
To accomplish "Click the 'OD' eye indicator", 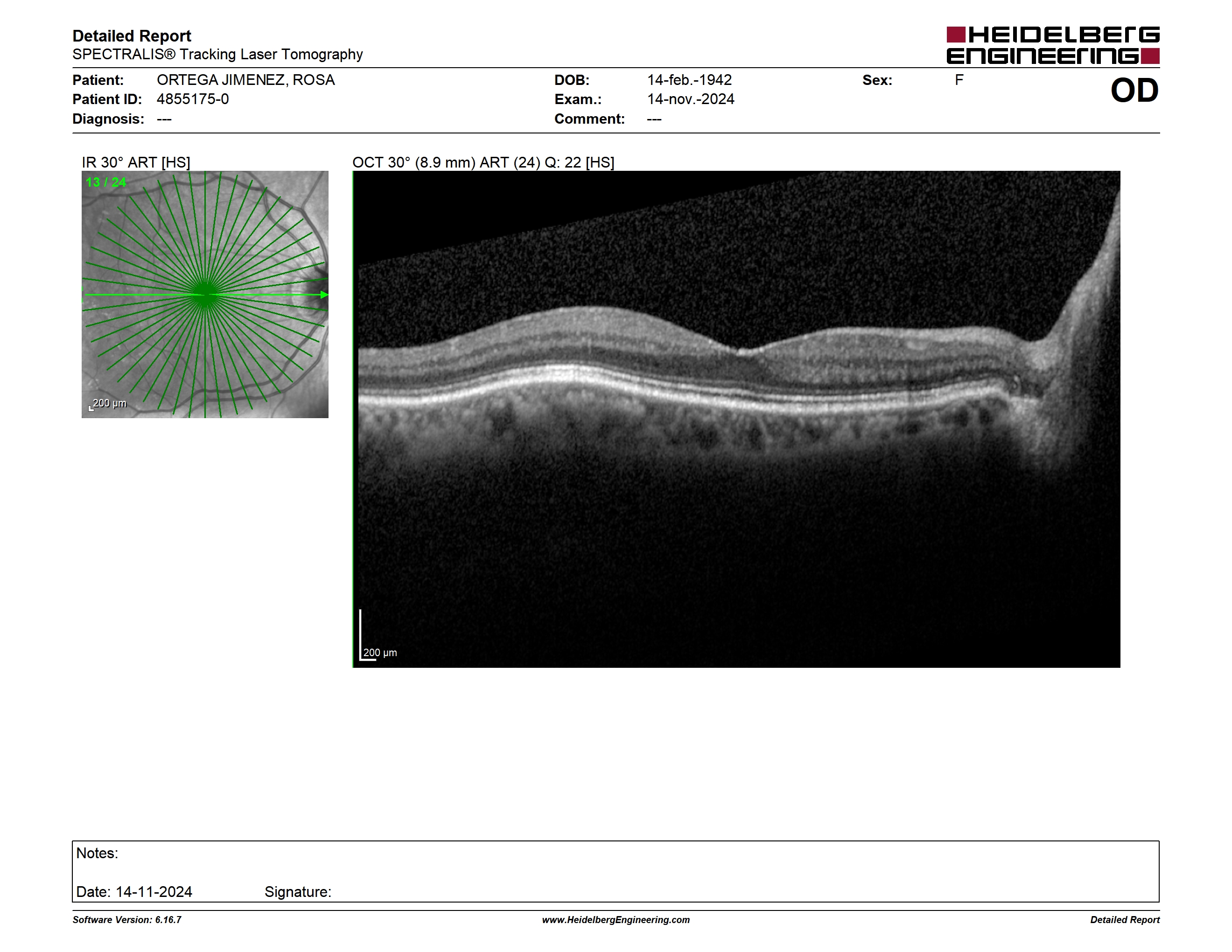I will click(x=1134, y=90).
